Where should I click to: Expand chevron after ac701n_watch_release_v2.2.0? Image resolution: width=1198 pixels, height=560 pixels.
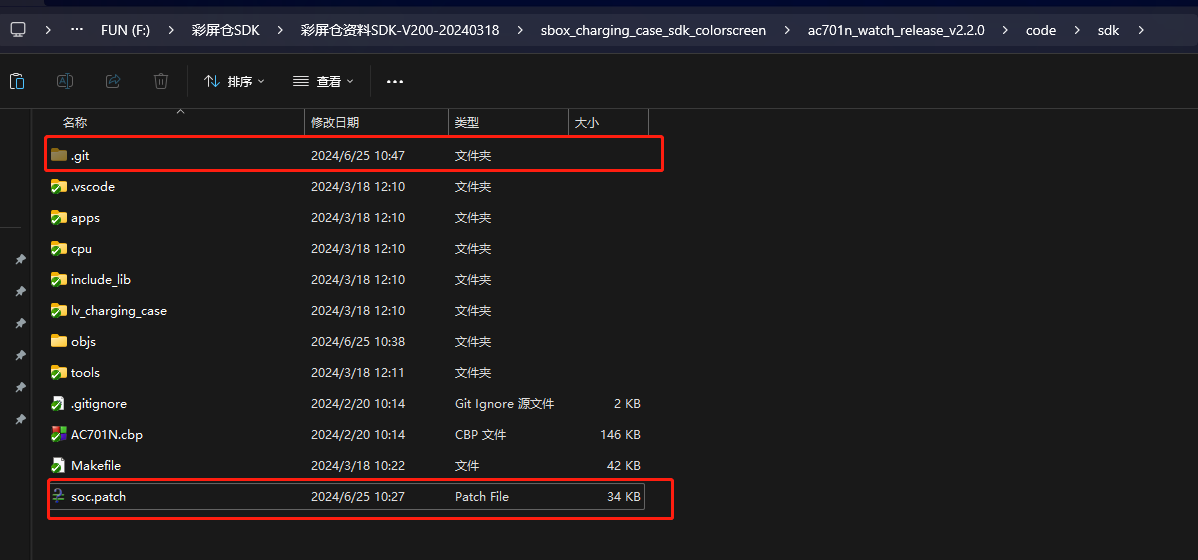tap(1005, 31)
